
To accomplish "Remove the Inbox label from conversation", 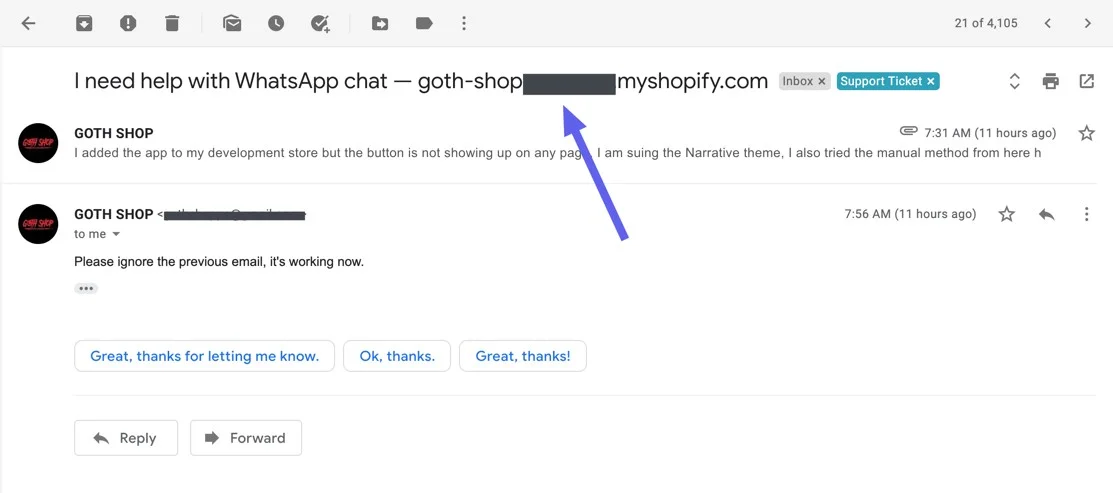I will point(822,82).
